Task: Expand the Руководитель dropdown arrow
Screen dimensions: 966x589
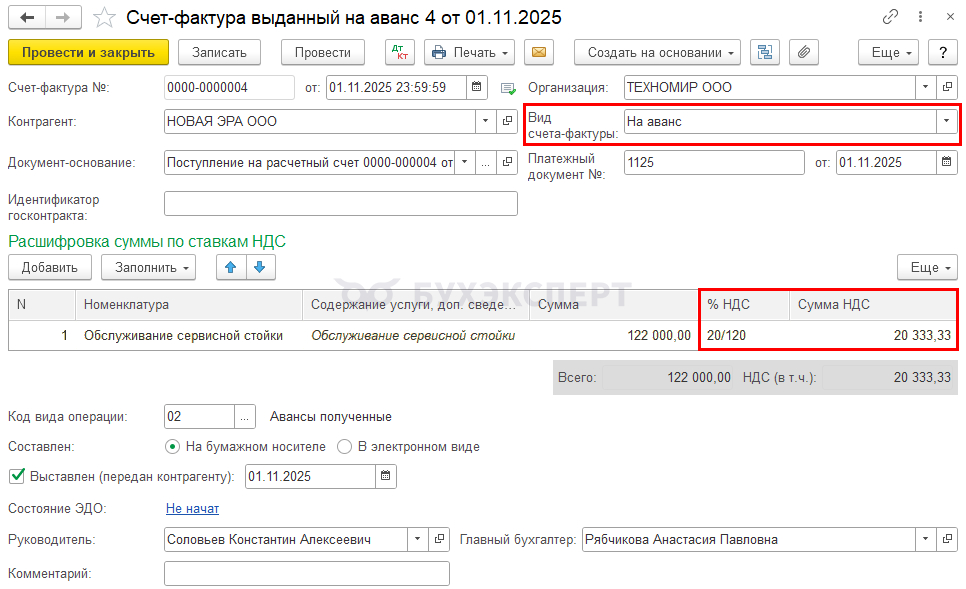Action: click(x=418, y=539)
